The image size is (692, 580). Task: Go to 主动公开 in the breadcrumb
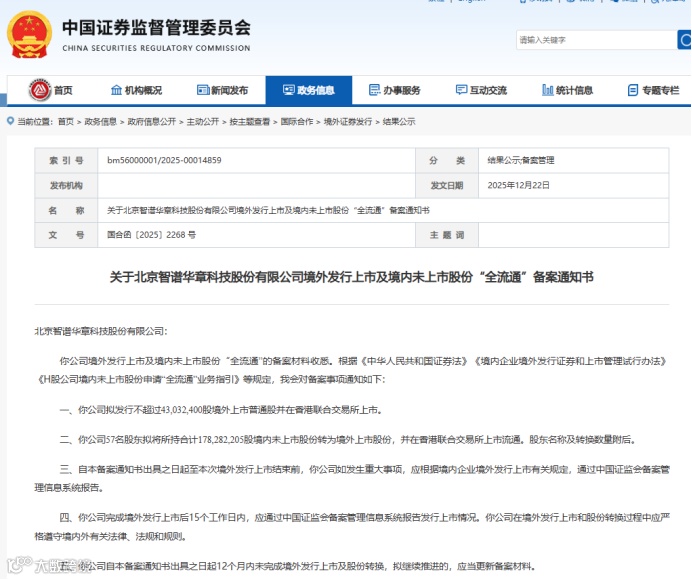203,122
